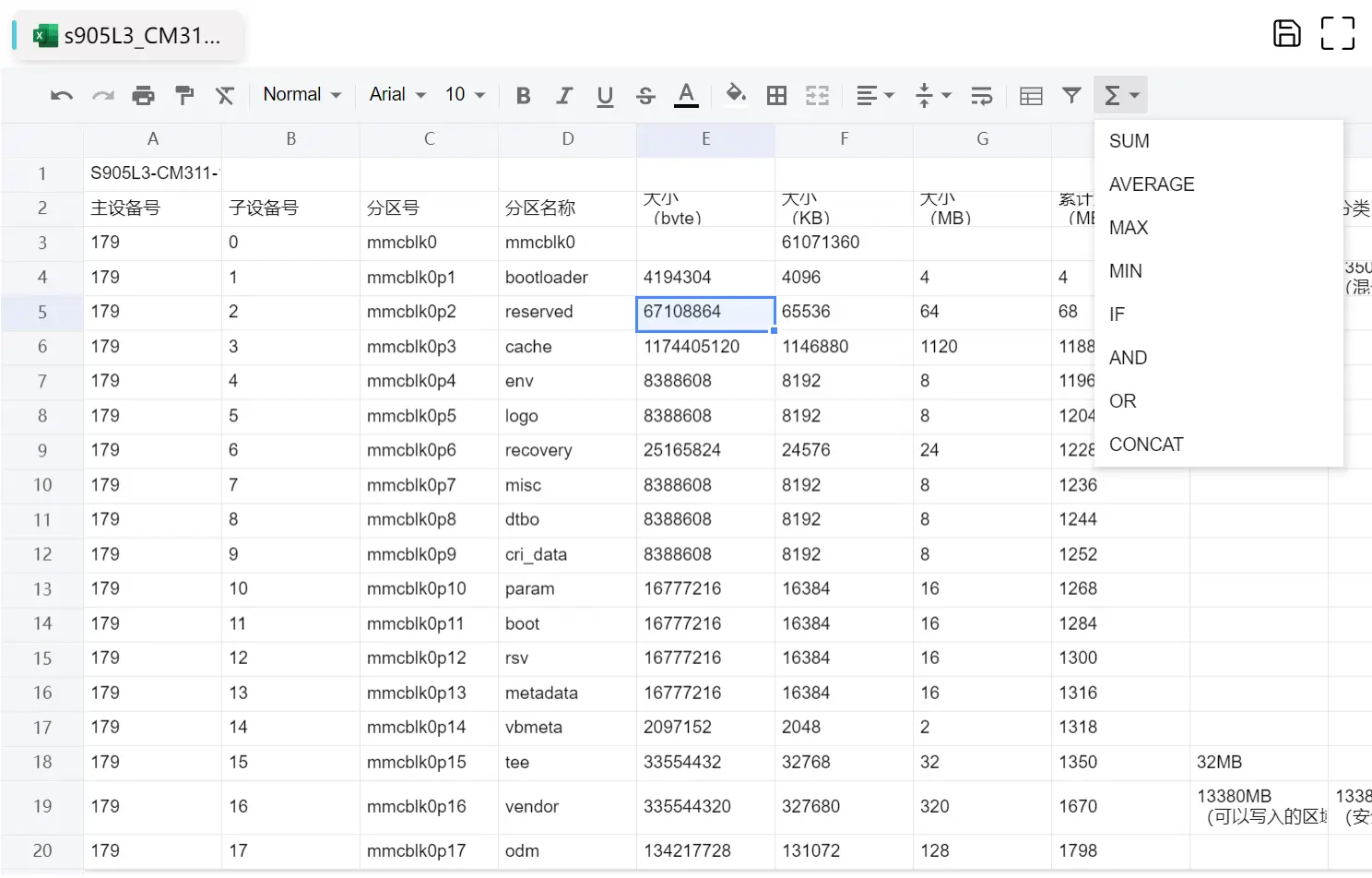Select the Paint format tool

(x=184, y=95)
